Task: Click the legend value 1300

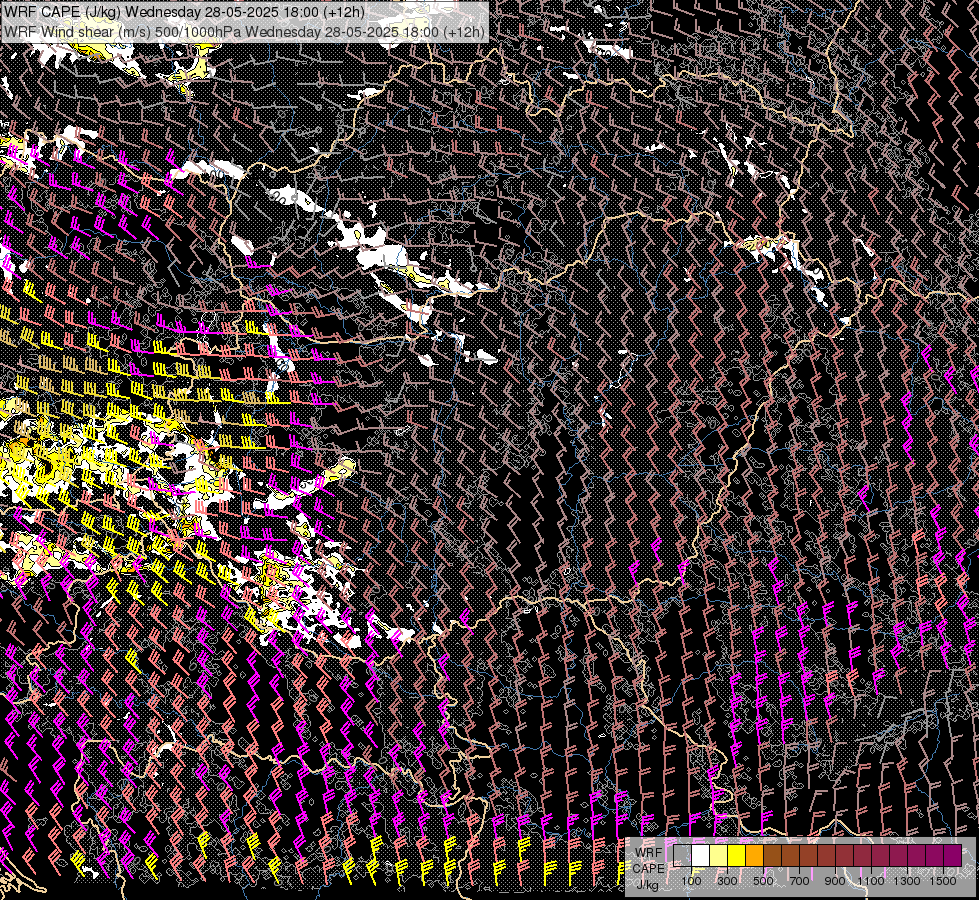Action: (x=907, y=881)
